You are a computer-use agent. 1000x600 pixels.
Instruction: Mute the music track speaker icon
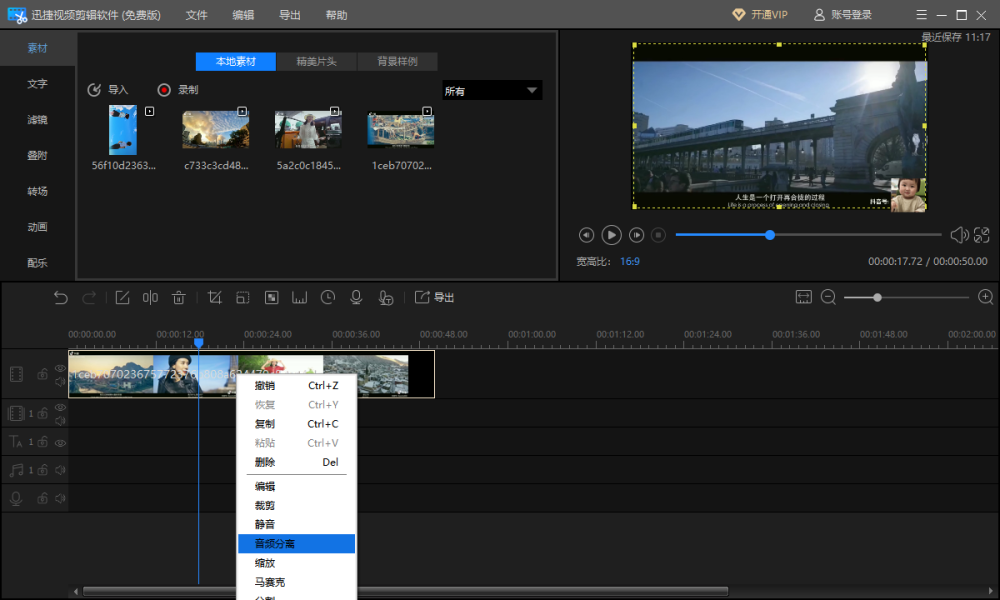tap(60, 470)
